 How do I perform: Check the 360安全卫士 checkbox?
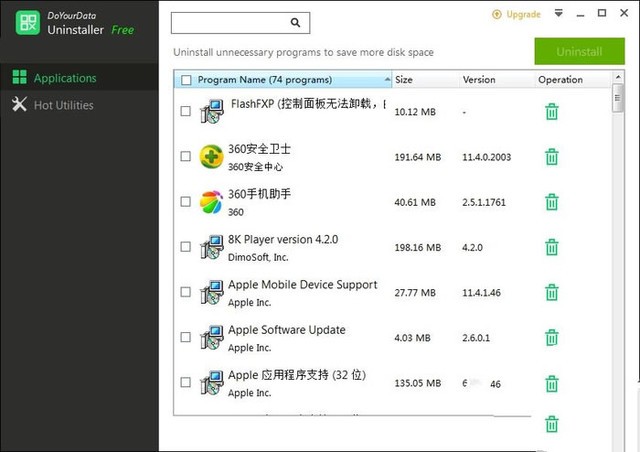pyautogui.click(x=185, y=157)
